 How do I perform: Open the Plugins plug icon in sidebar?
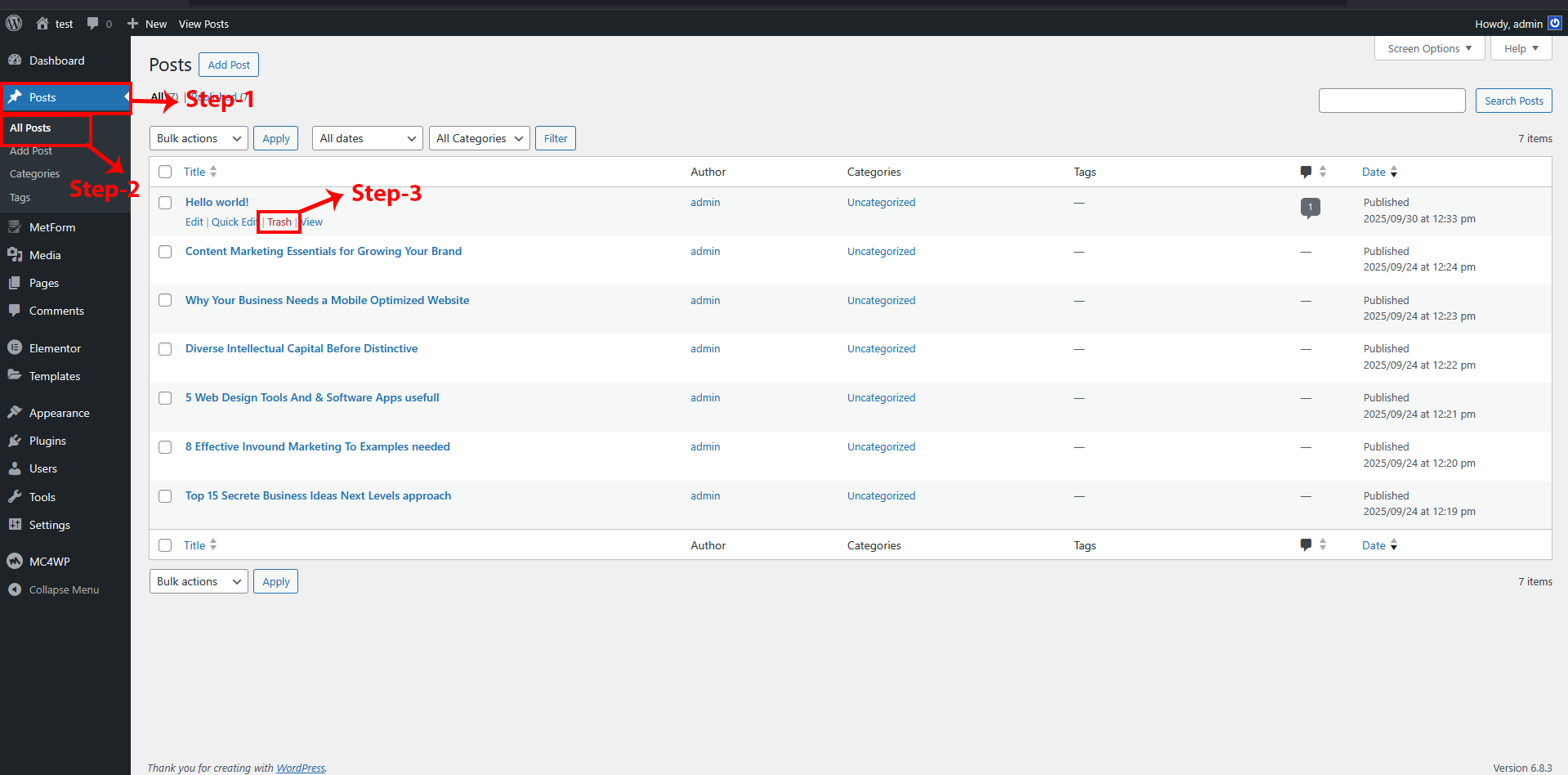point(15,441)
